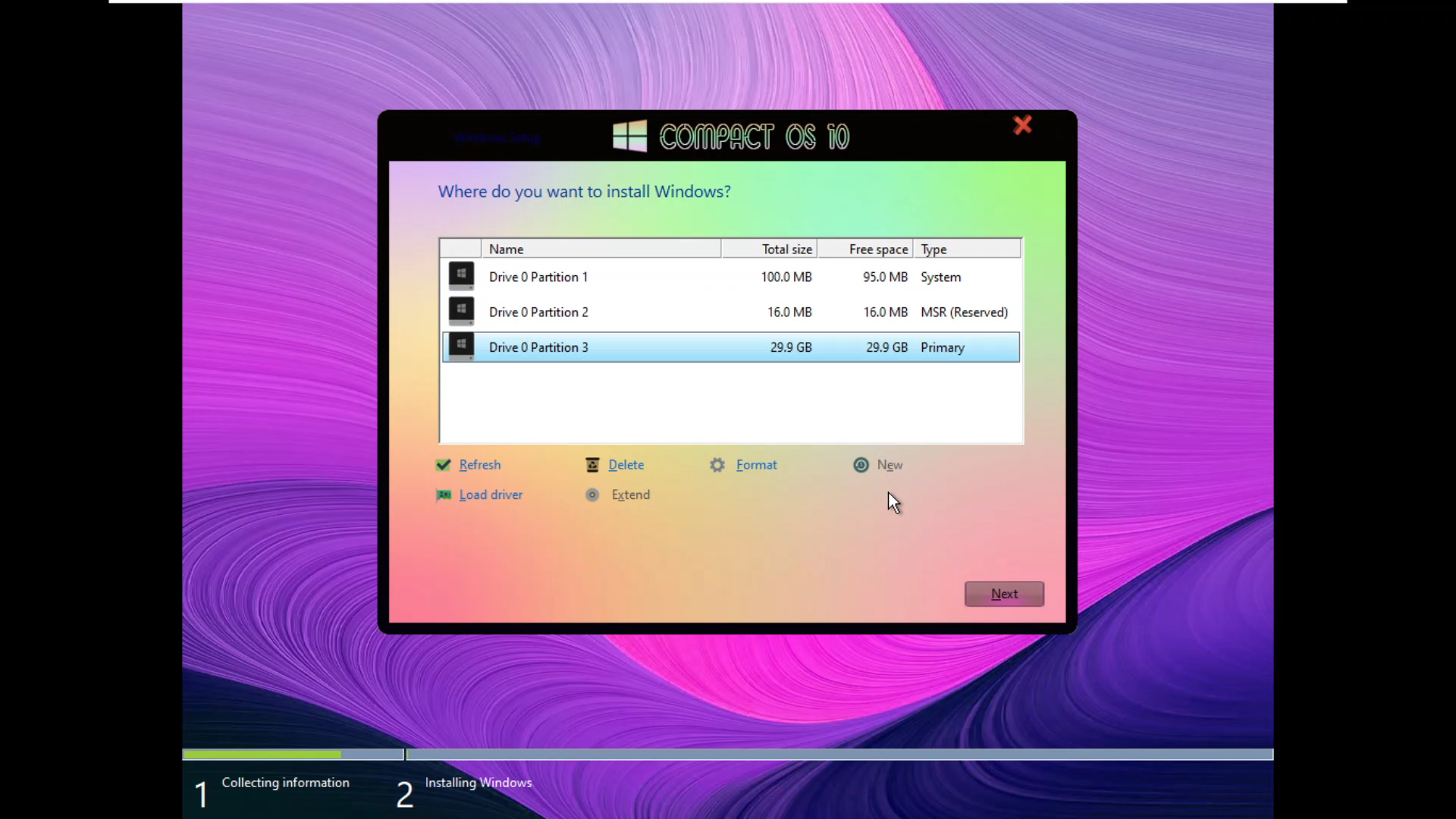Click the drive icon for Partition 1

pyautogui.click(x=461, y=276)
